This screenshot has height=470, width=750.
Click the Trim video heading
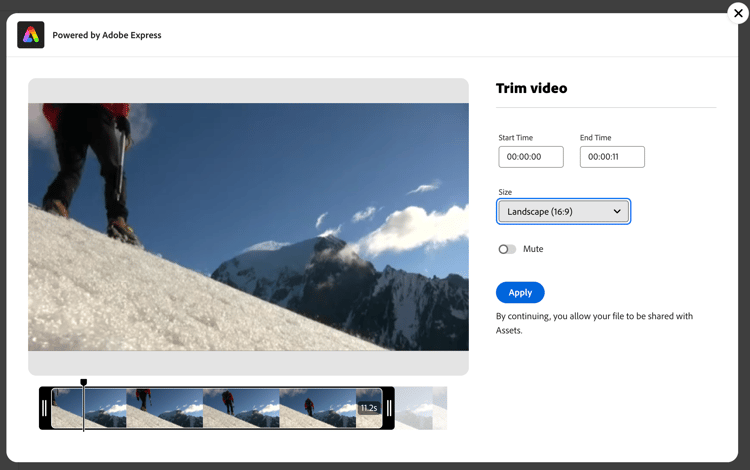pyautogui.click(x=531, y=88)
